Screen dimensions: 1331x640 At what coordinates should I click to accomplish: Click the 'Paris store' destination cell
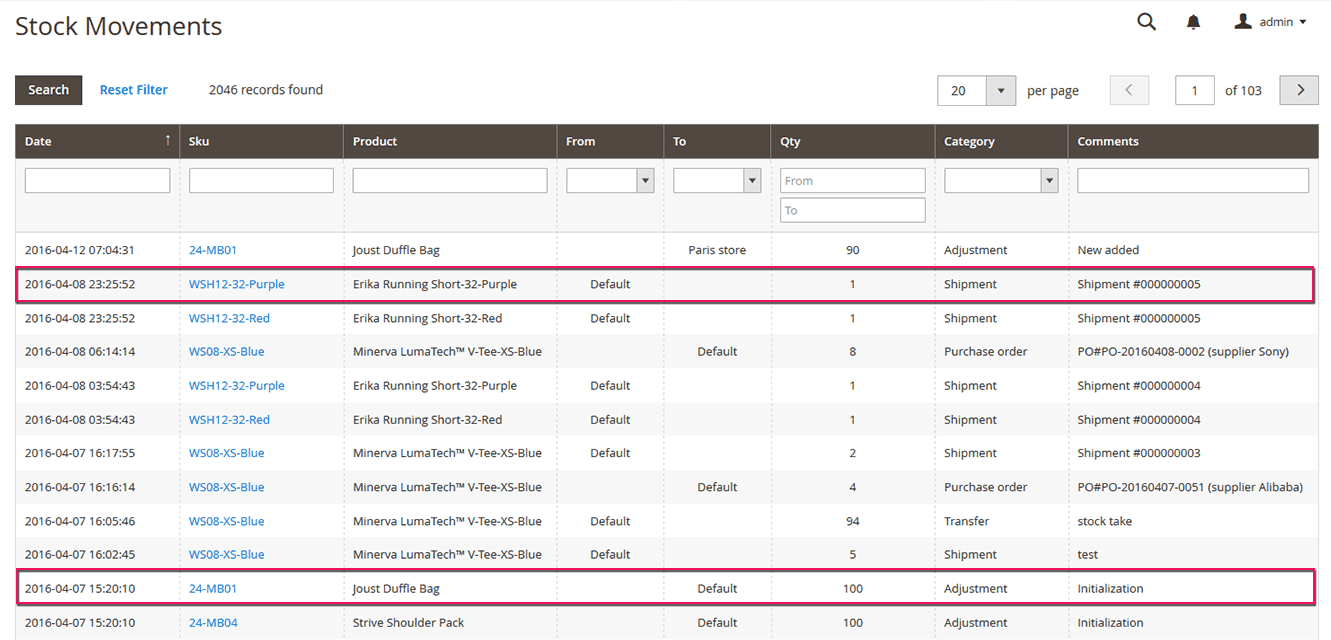tap(717, 250)
